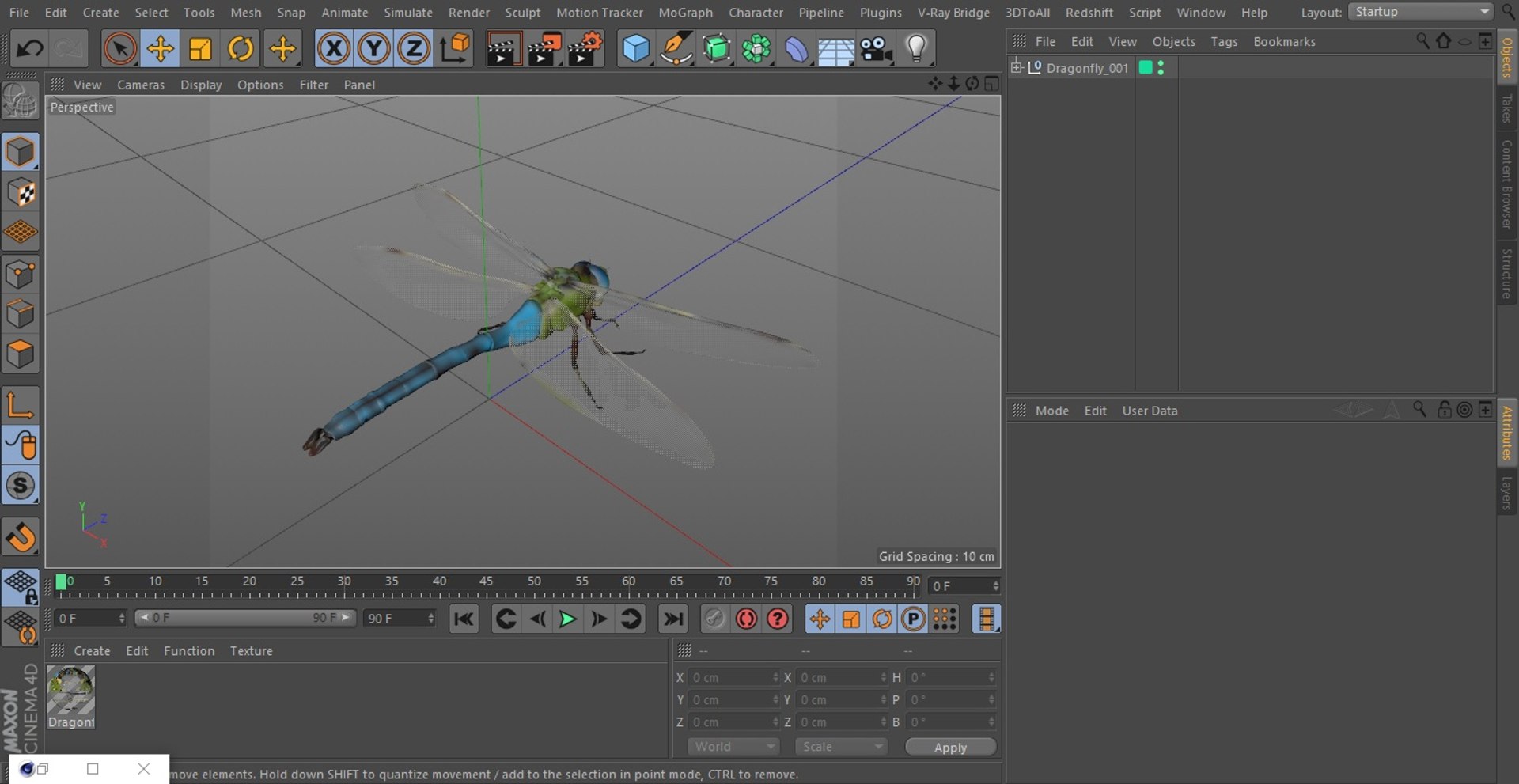Switch to Edges mode
Screen dimensions: 1519x784
pos(21,314)
